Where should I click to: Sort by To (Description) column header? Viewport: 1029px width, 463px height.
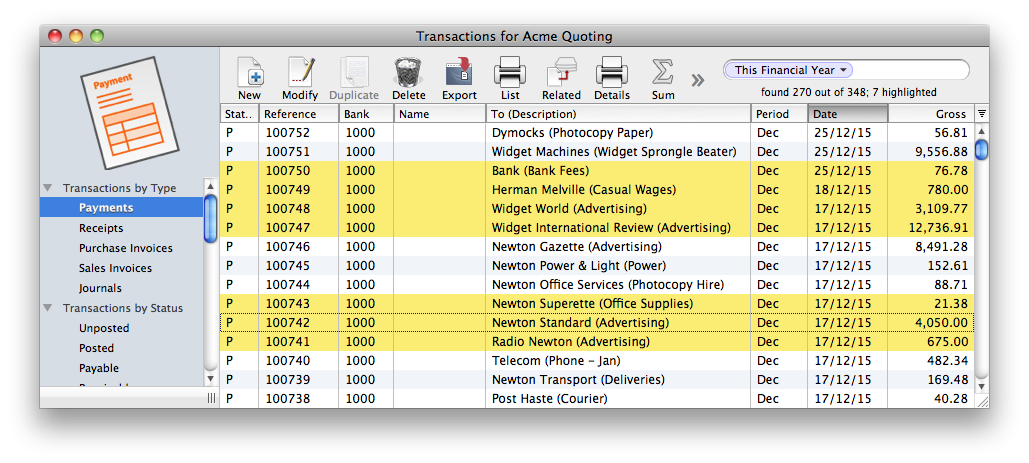tap(618, 114)
